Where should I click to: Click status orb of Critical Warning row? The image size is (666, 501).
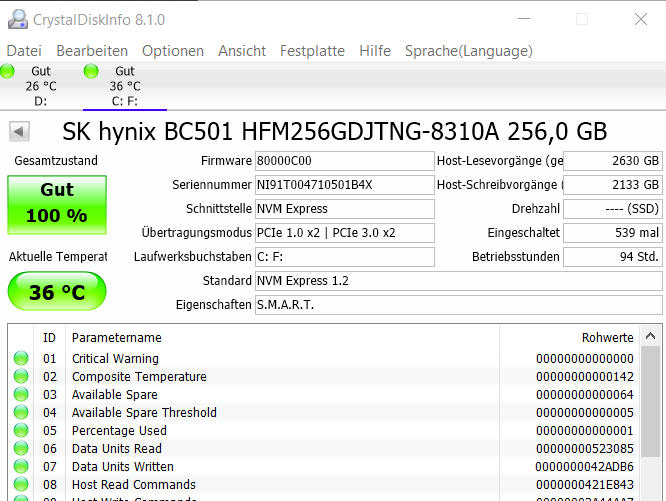tap(21, 358)
